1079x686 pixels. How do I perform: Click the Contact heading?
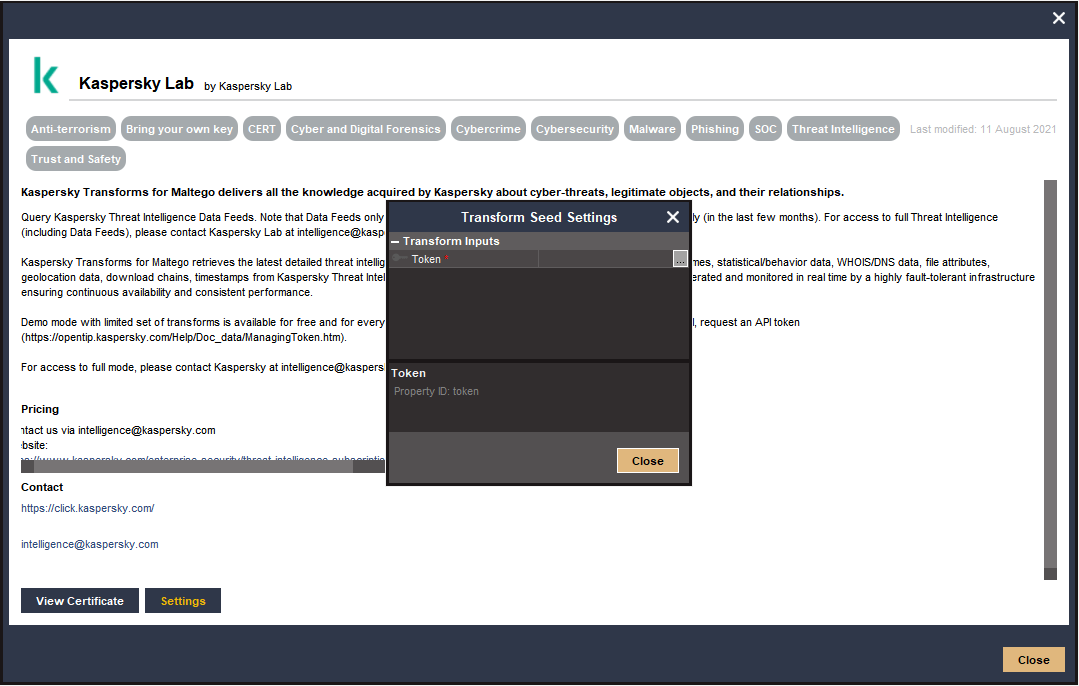pyautogui.click(x=42, y=487)
